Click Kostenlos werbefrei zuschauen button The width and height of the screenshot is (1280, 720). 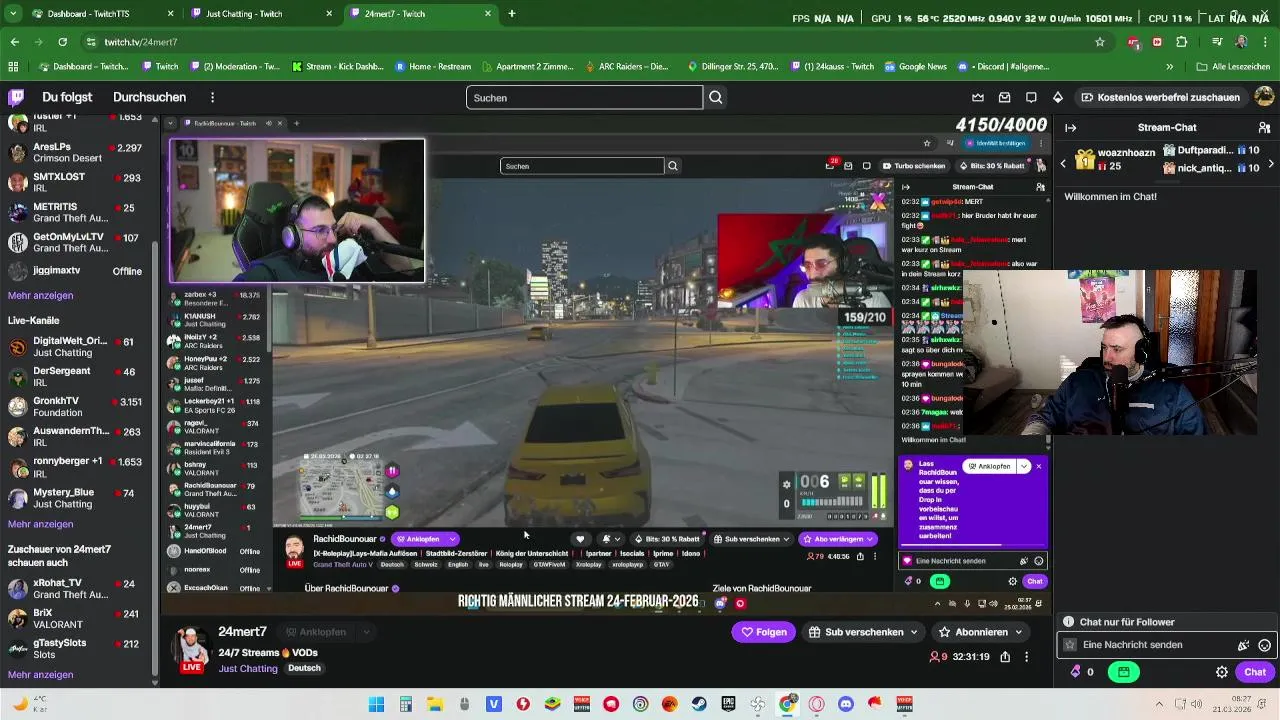1160,97
